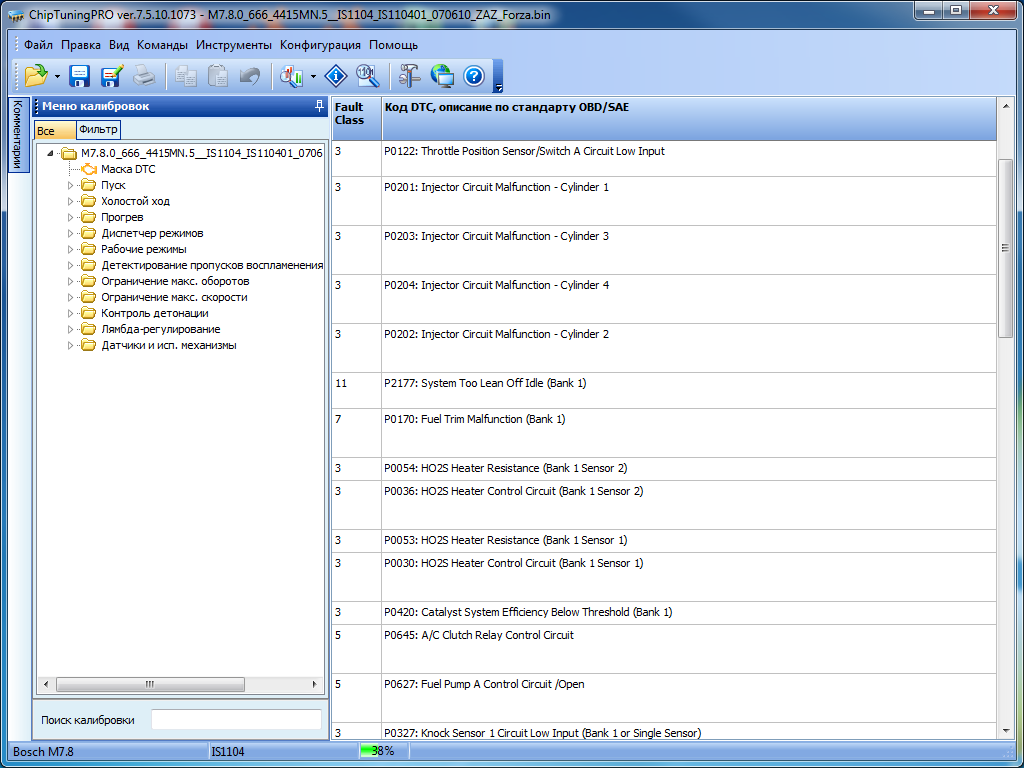Click the binary search magnifier icon

tap(367, 76)
